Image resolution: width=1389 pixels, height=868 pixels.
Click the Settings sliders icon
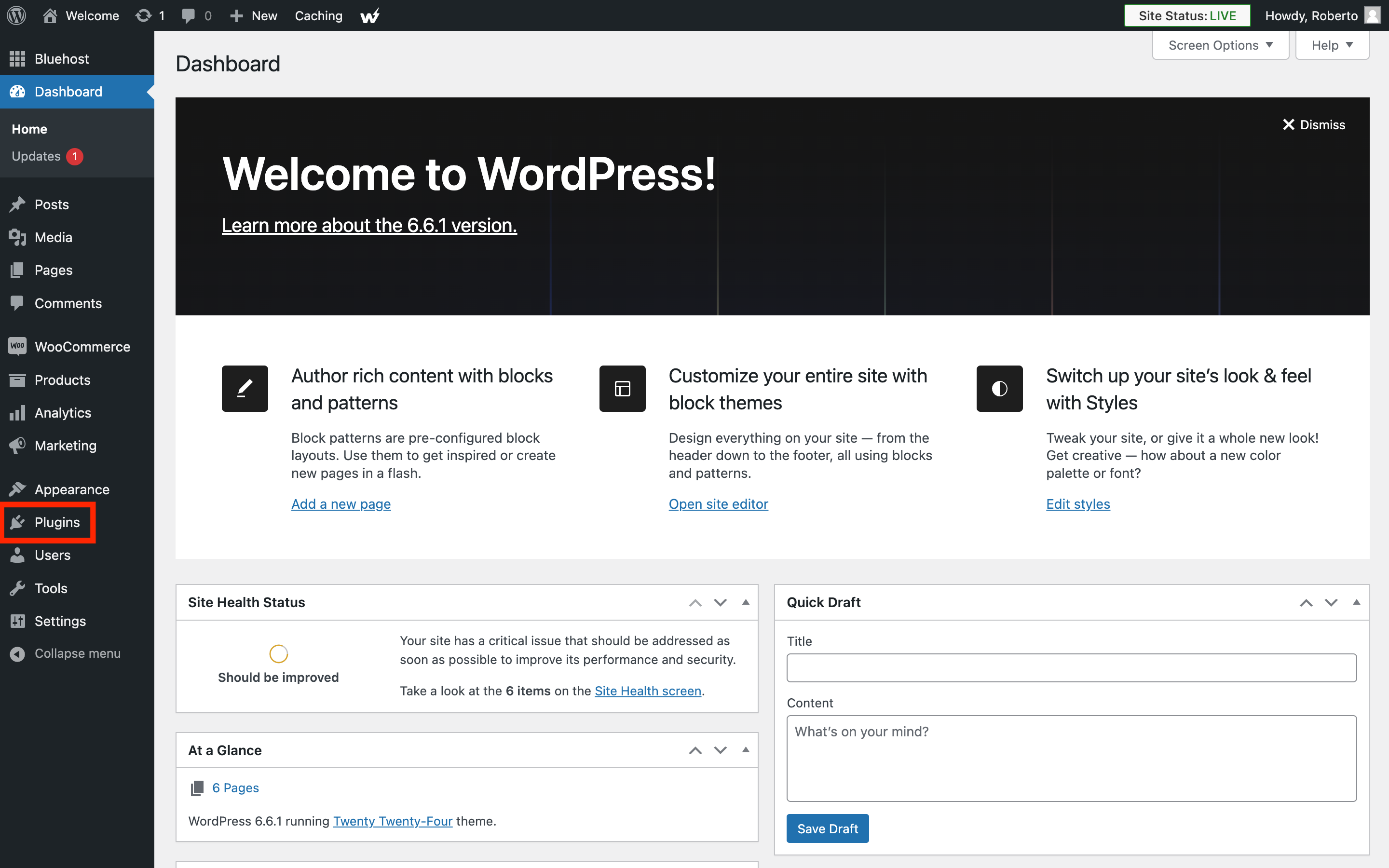(x=17, y=621)
